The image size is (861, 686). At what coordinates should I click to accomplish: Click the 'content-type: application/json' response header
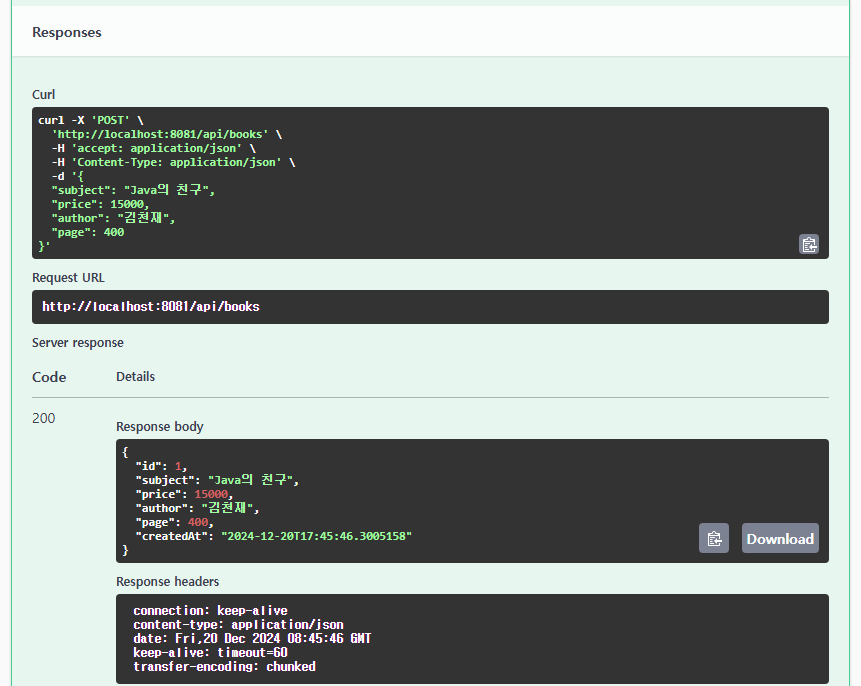coord(238,624)
